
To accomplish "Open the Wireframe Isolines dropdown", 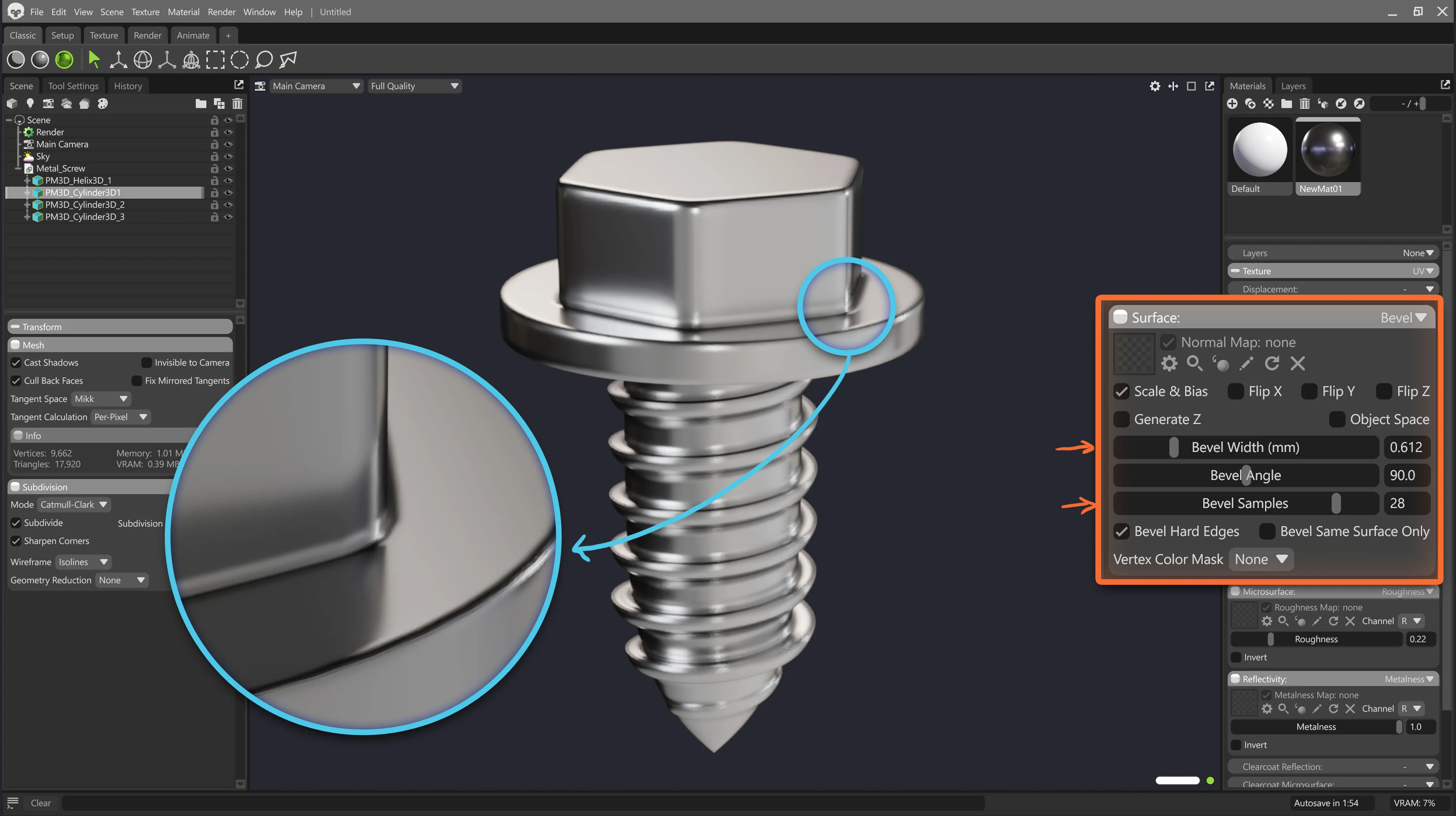I will (83, 562).
